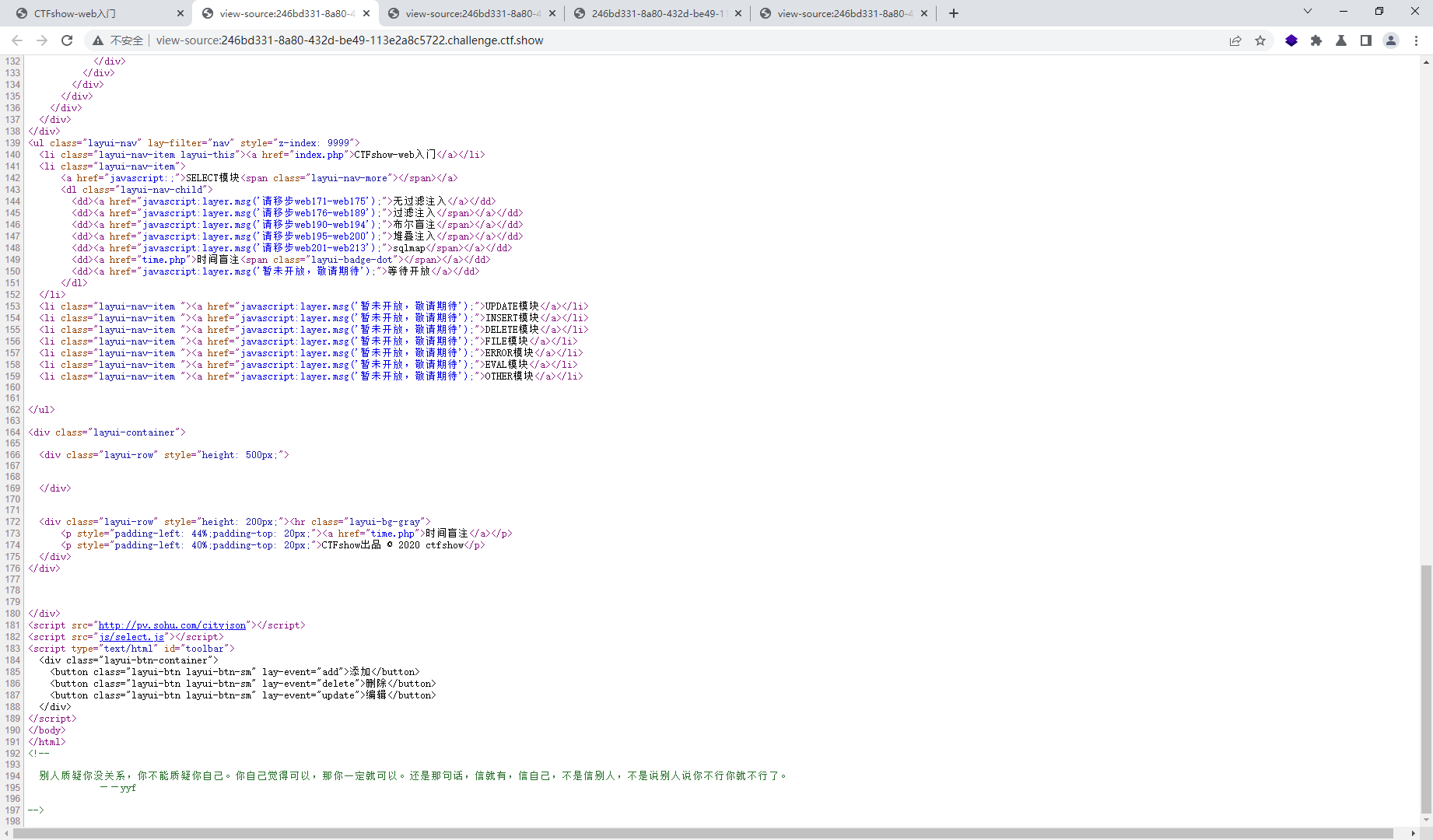The width and height of the screenshot is (1433, 840).
Task: Click the '编辑' button text on line 187
Action: [x=377, y=695]
